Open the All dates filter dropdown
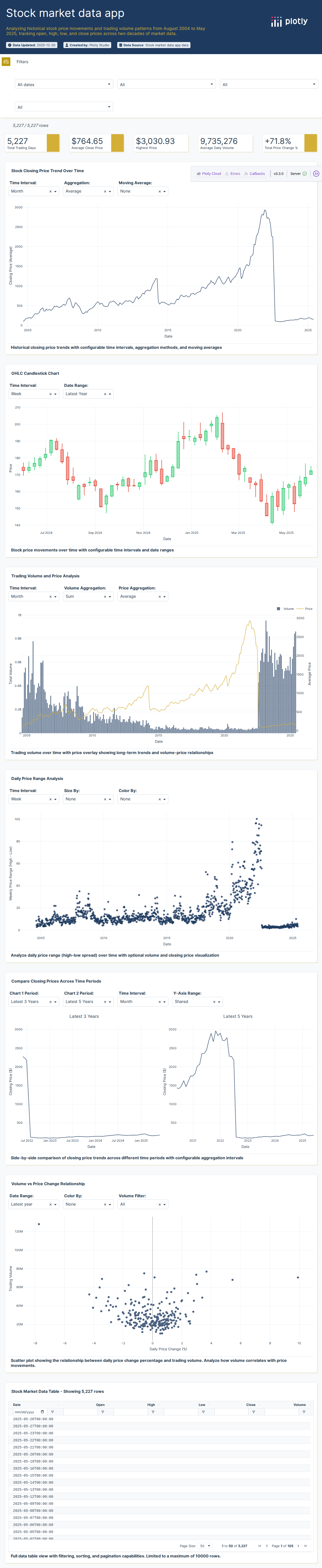Screen dimensions: 322x1568 pos(64,84)
